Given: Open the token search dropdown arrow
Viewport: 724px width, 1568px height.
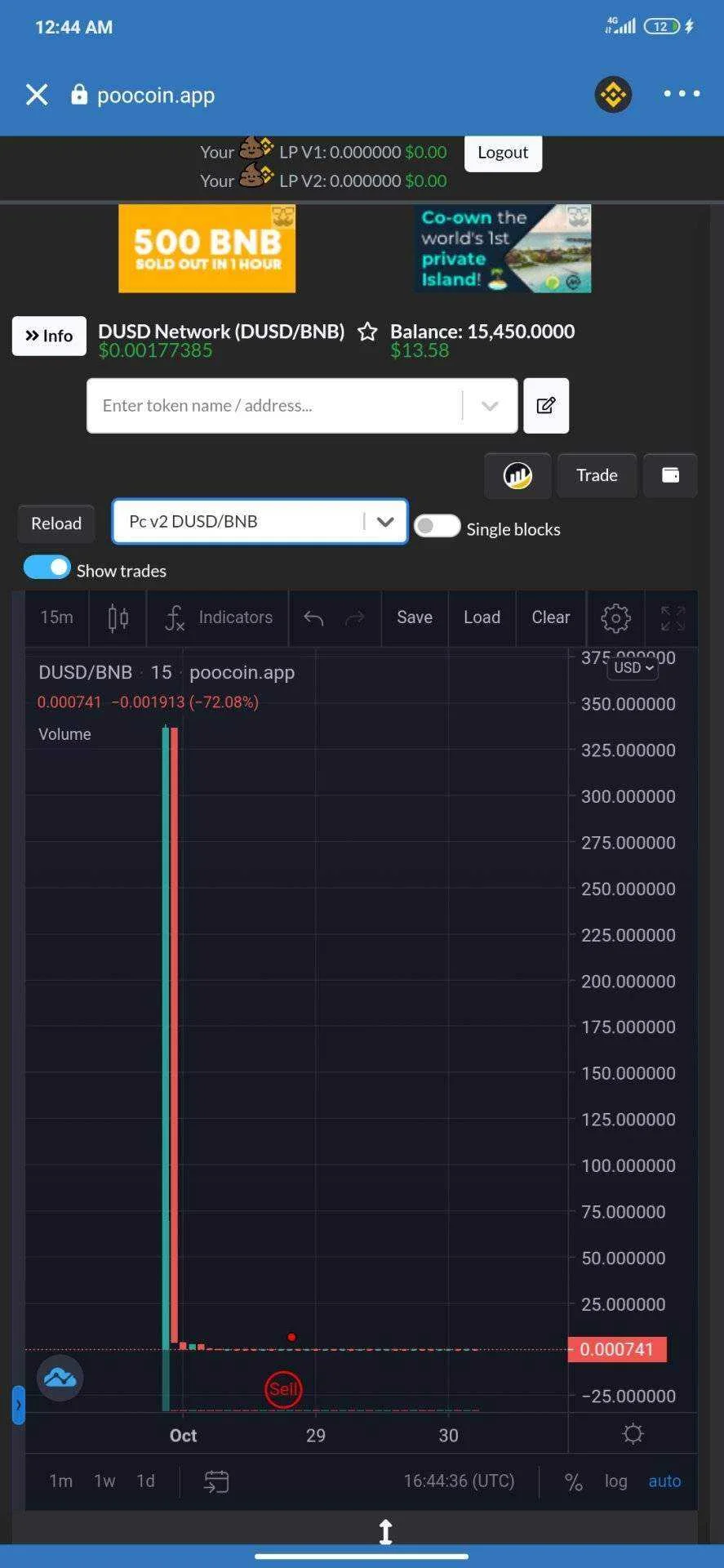Looking at the screenshot, I should click(x=490, y=406).
